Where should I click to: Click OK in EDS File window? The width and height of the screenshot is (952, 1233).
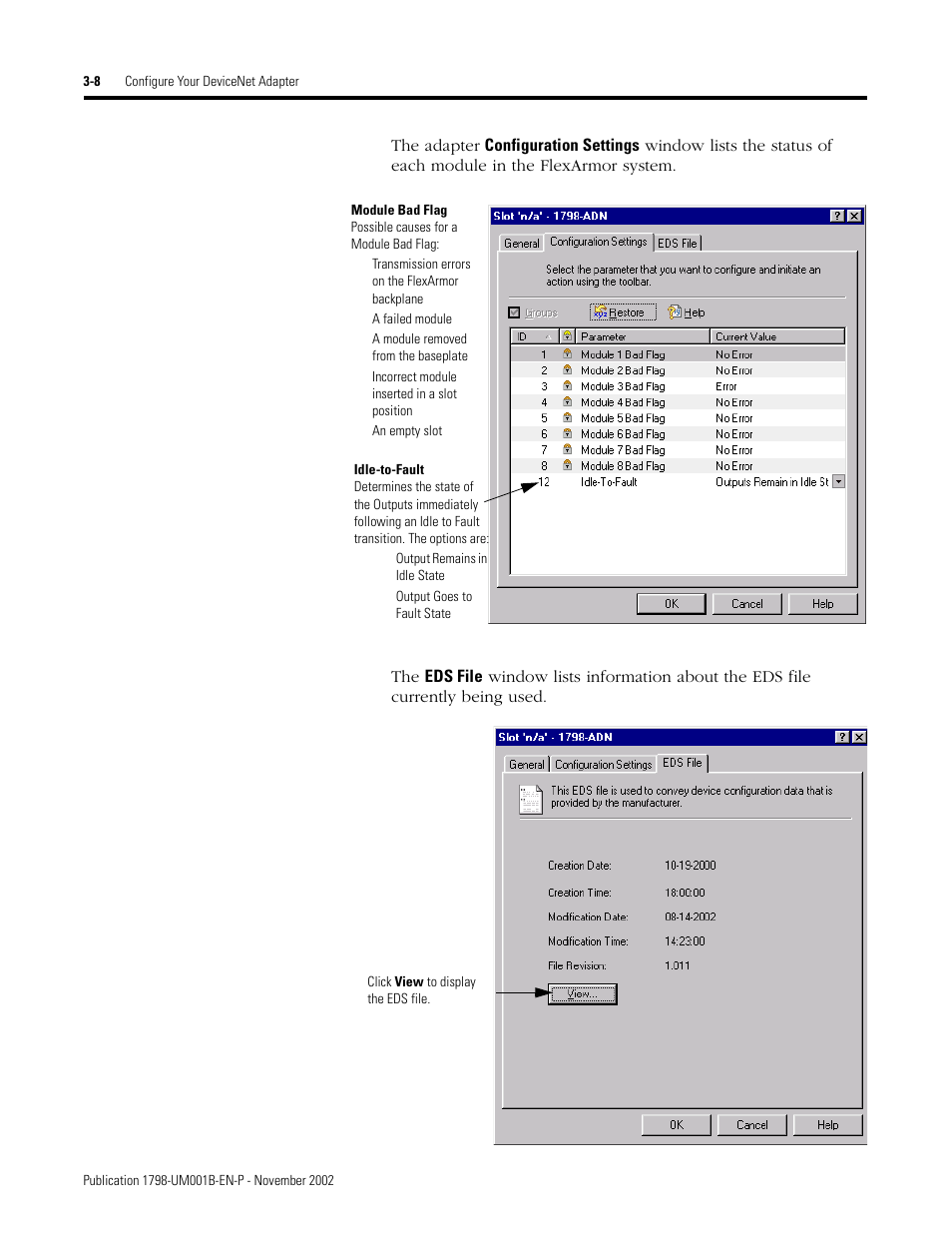click(x=677, y=1125)
